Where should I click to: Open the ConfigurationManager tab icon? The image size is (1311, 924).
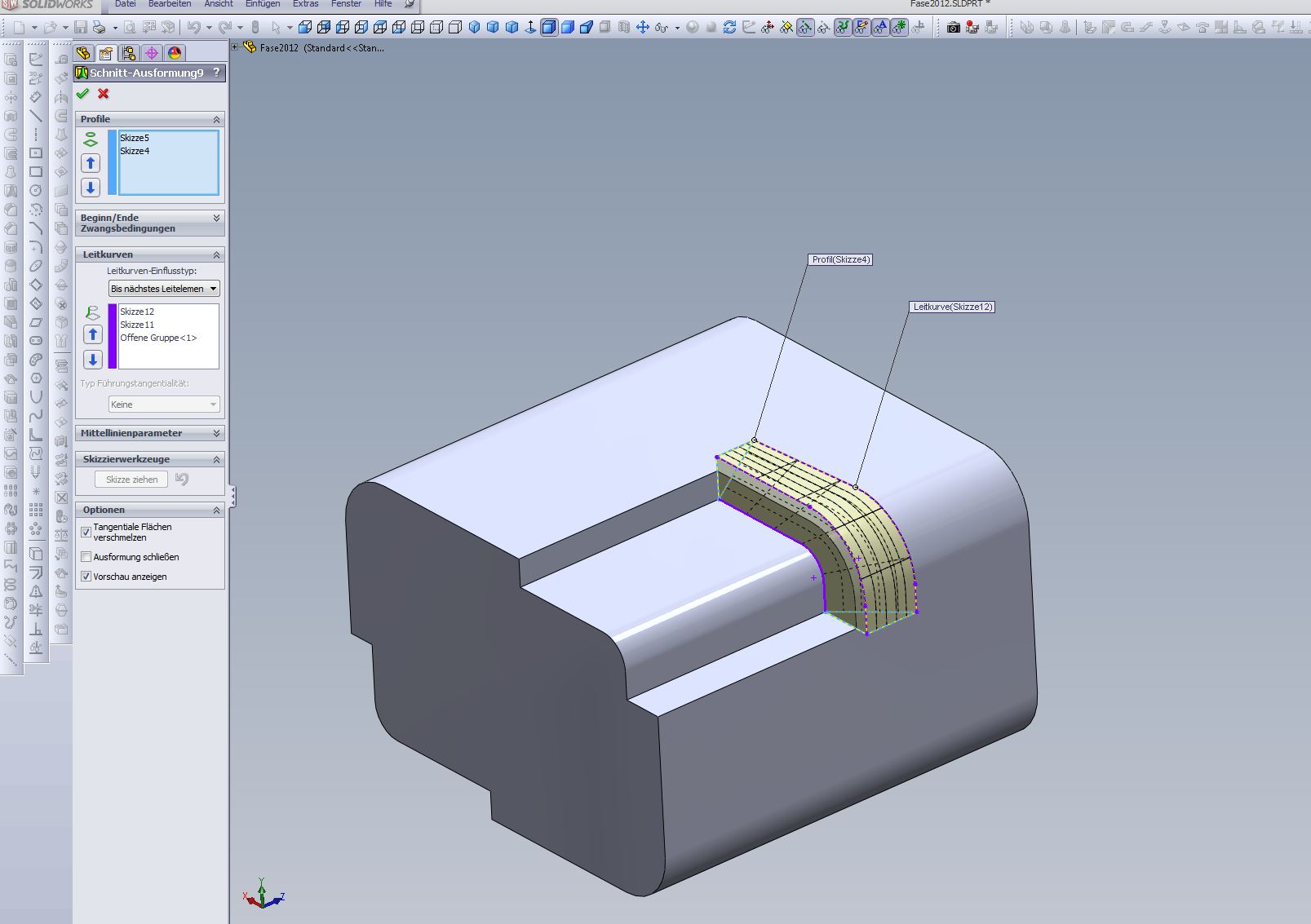[x=129, y=54]
